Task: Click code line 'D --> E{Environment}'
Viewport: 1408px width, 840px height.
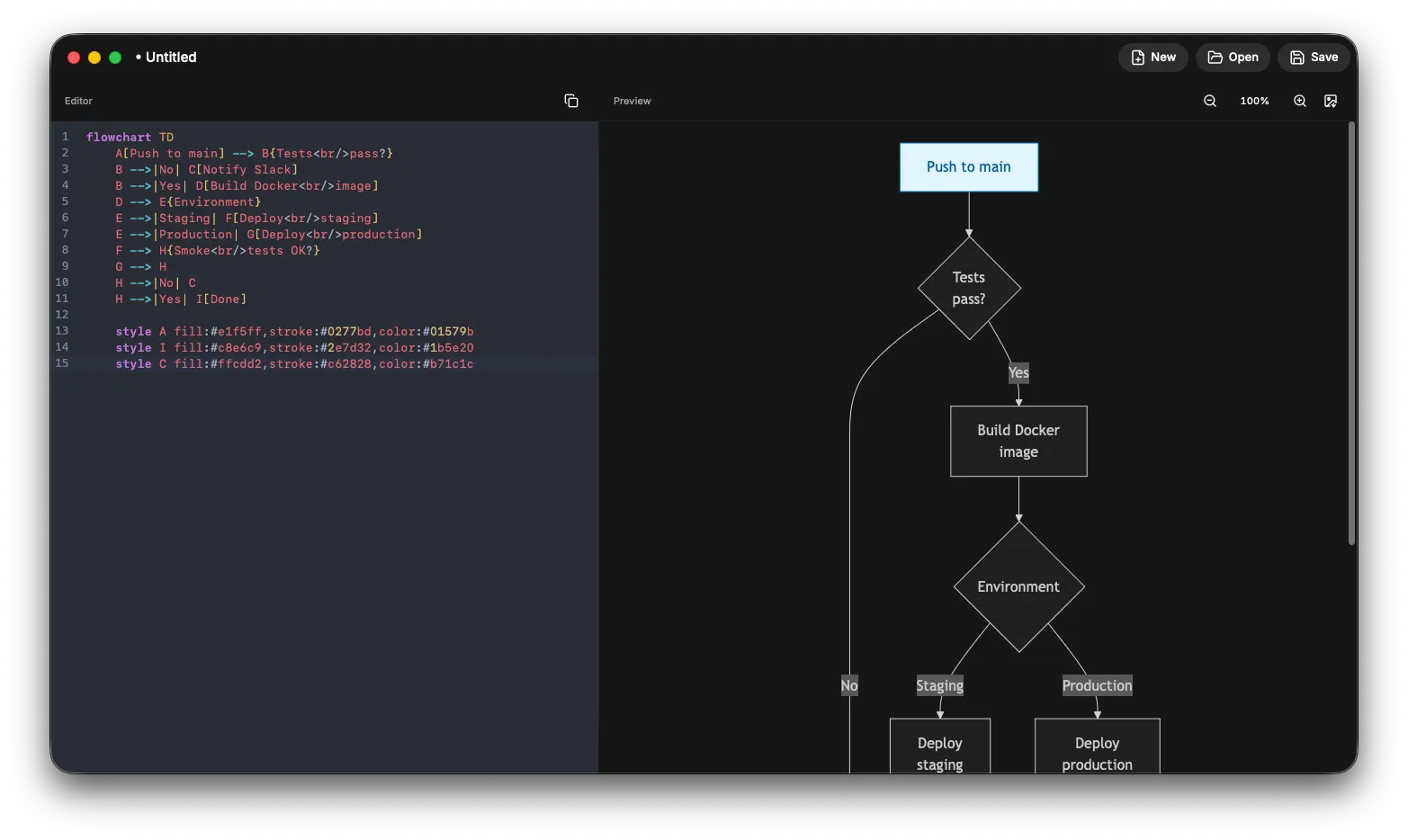Action: (188, 201)
